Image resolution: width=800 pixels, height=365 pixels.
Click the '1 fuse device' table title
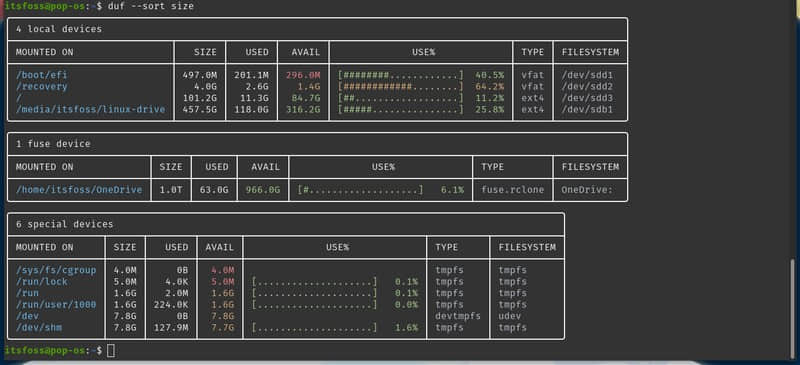(53, 144)
